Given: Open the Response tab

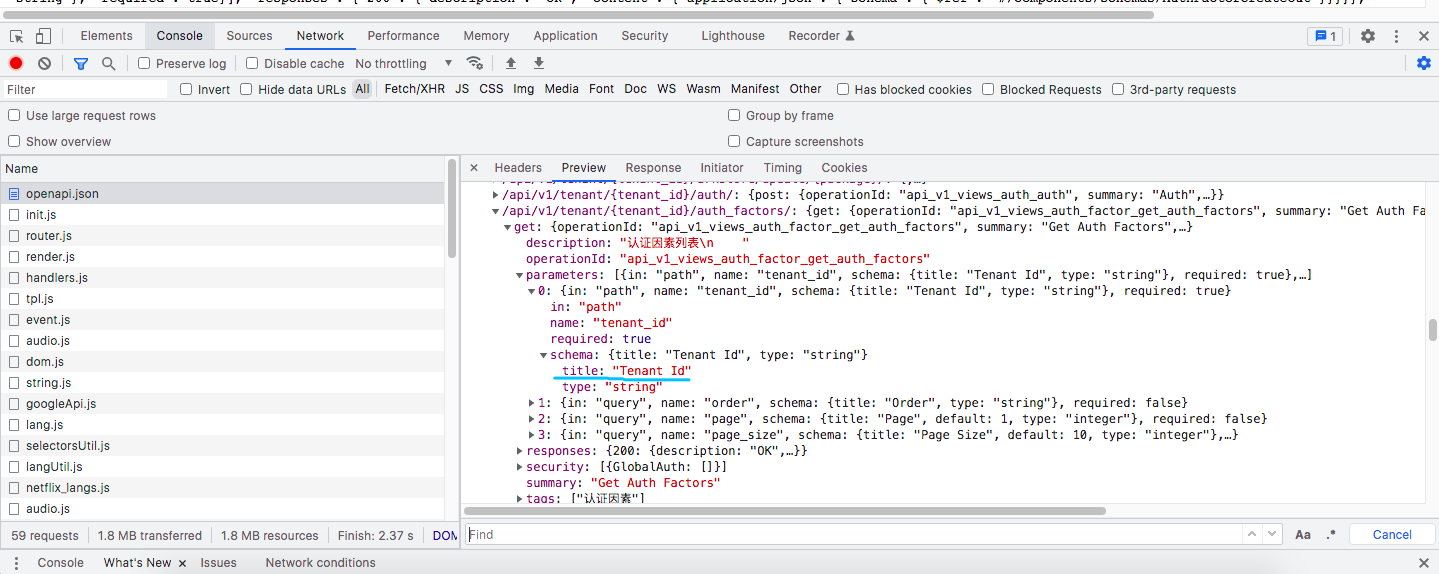Looking at the screenshot, I should click(x=653, y=168).
